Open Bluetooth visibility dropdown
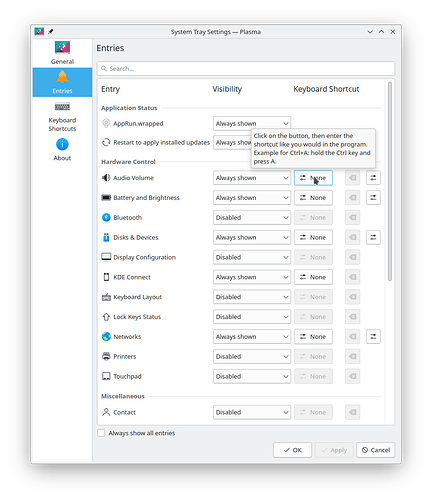 click(252, 217)
